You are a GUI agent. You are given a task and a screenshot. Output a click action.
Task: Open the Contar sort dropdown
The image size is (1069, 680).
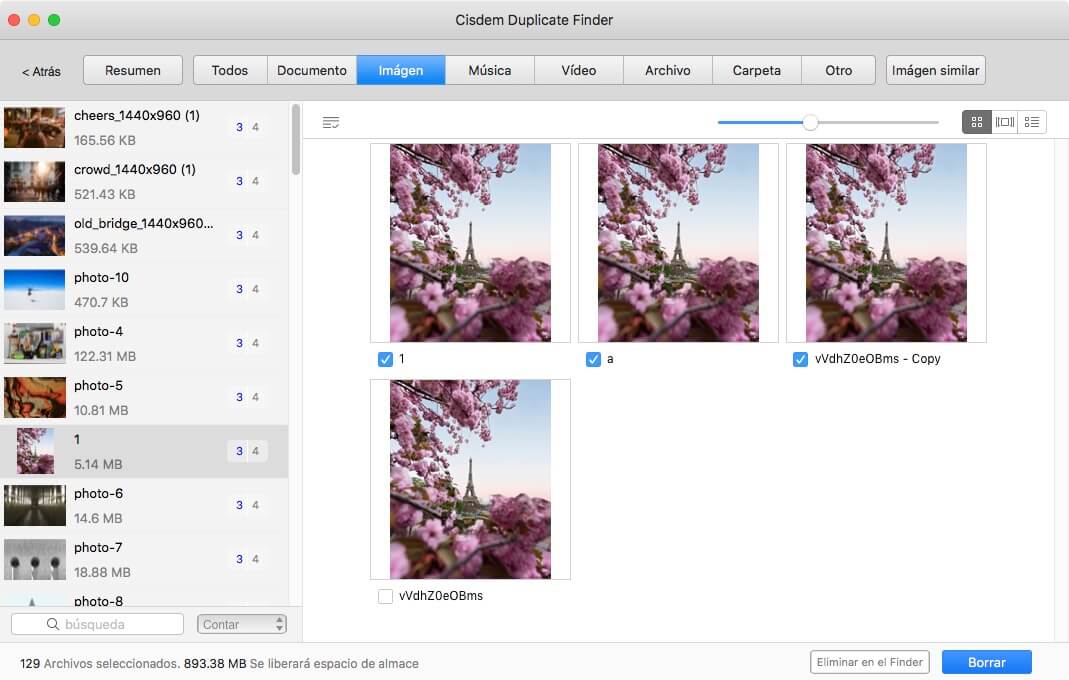click(242, 624)
